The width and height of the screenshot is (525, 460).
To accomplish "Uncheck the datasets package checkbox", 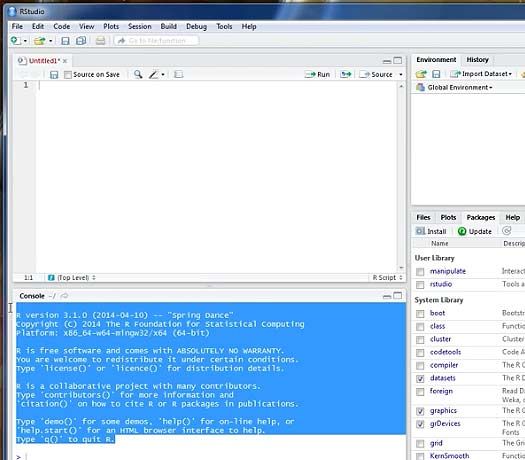I will (x=420, y=379).
